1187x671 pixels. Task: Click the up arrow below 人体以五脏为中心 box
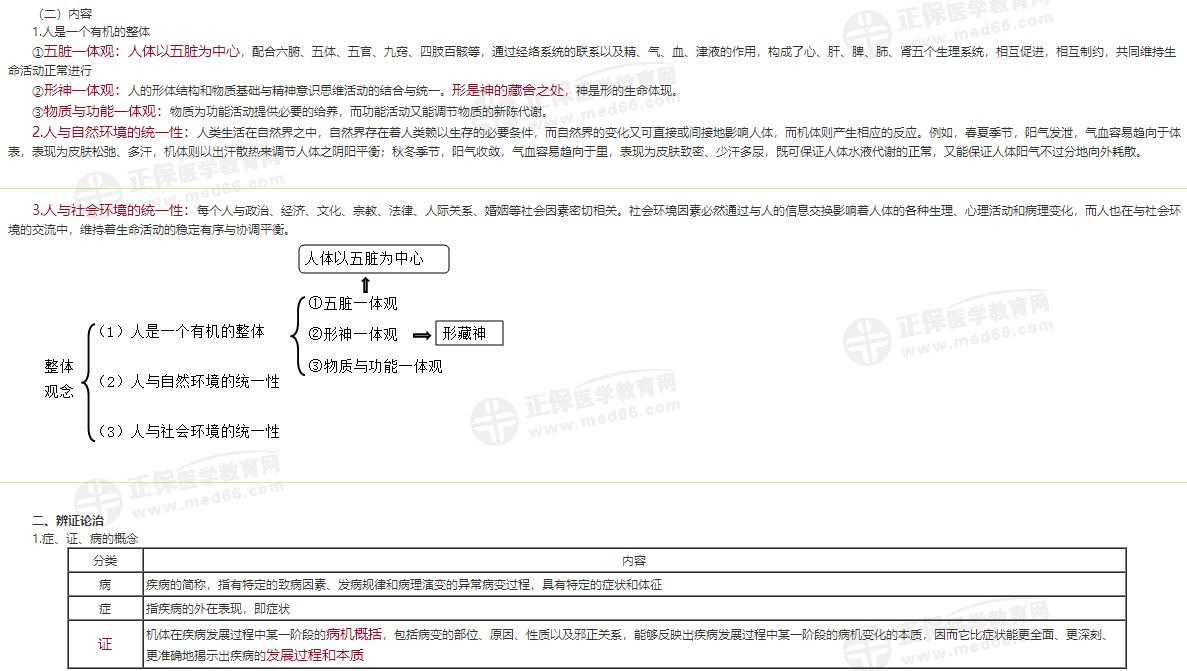tap(365, 284)
